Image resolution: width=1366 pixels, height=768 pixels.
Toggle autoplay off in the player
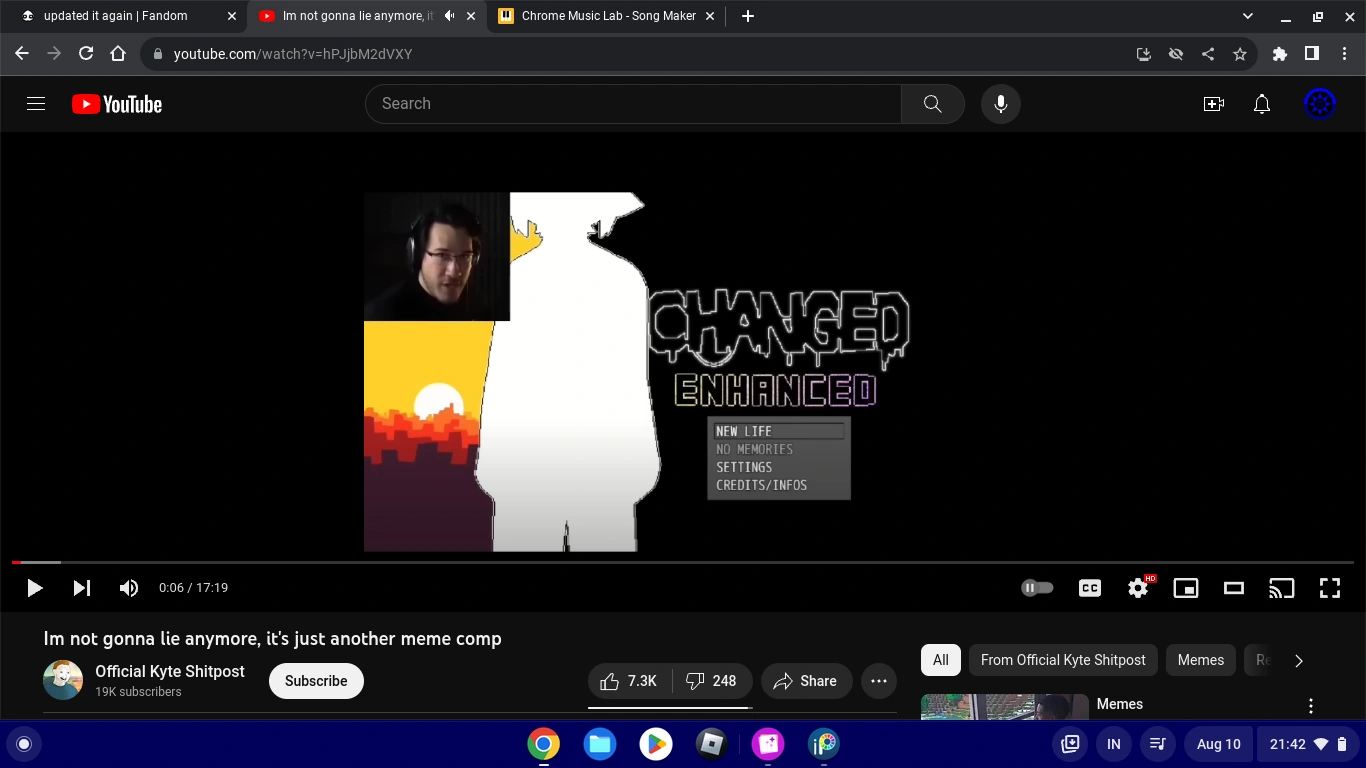[1037, 587]
